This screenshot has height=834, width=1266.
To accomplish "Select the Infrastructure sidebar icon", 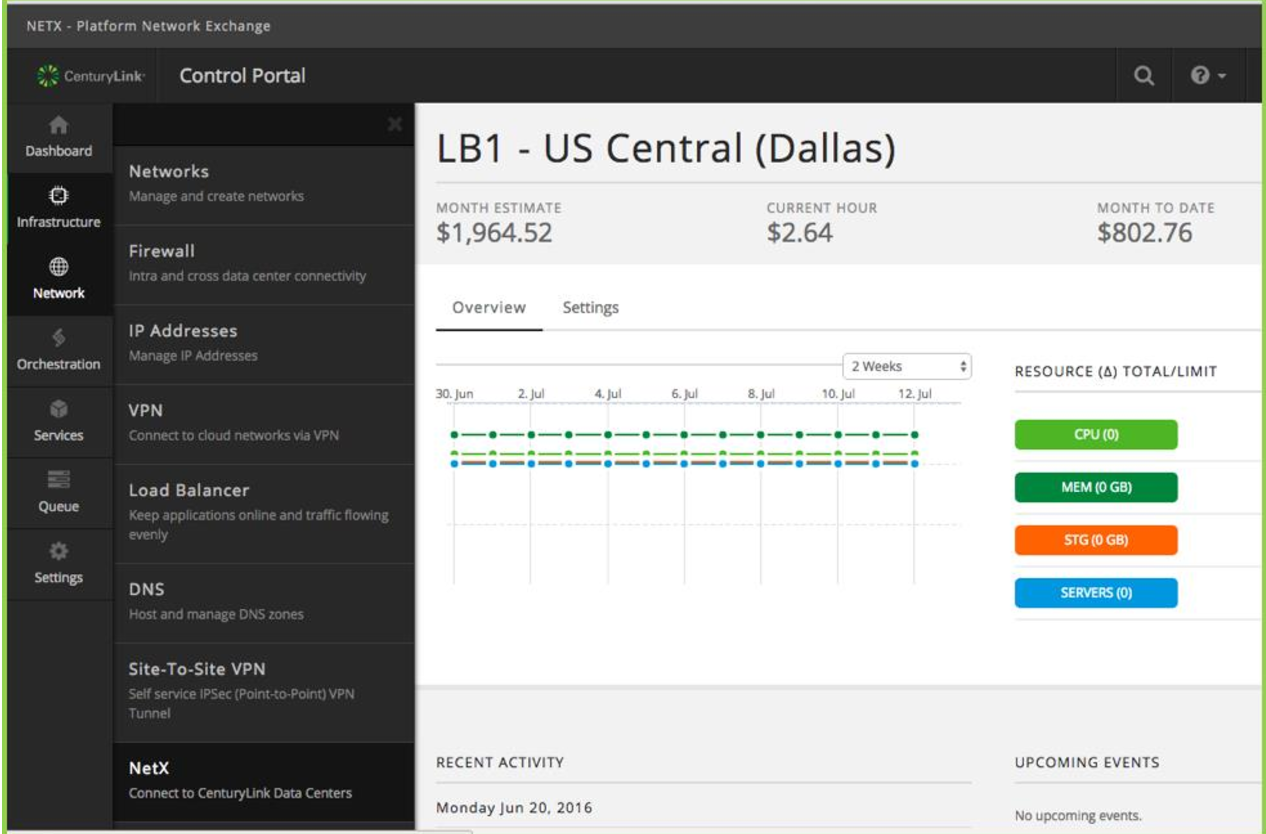I will (x=60, y=203).
